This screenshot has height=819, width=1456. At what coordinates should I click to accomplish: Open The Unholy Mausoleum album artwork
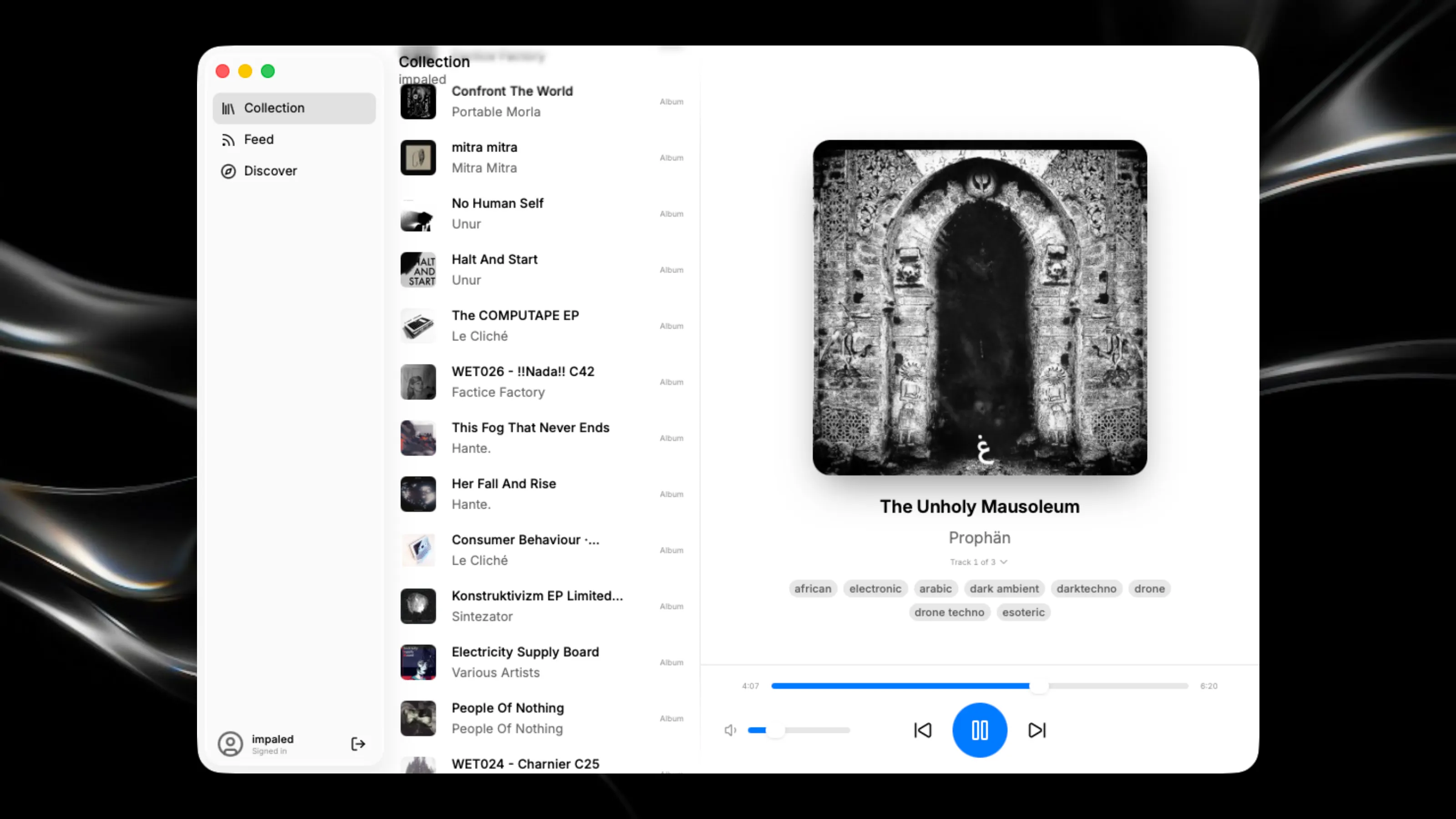pyautogui.click(x=980, y=308)
